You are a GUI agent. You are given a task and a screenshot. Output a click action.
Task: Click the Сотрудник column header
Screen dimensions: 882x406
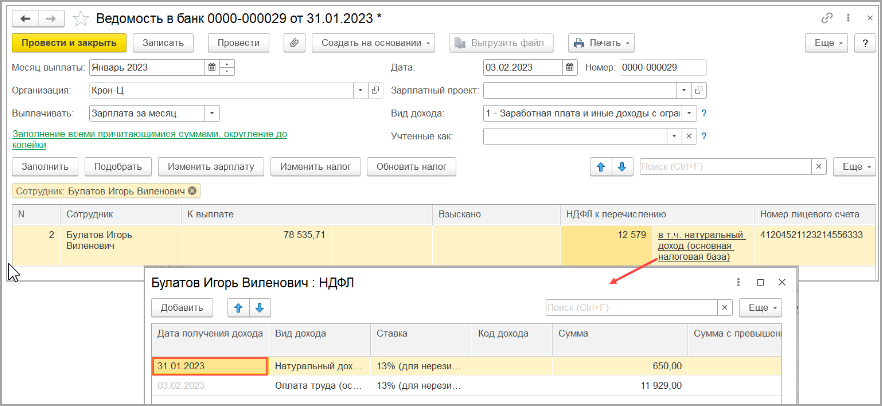[x=121, y=214]
